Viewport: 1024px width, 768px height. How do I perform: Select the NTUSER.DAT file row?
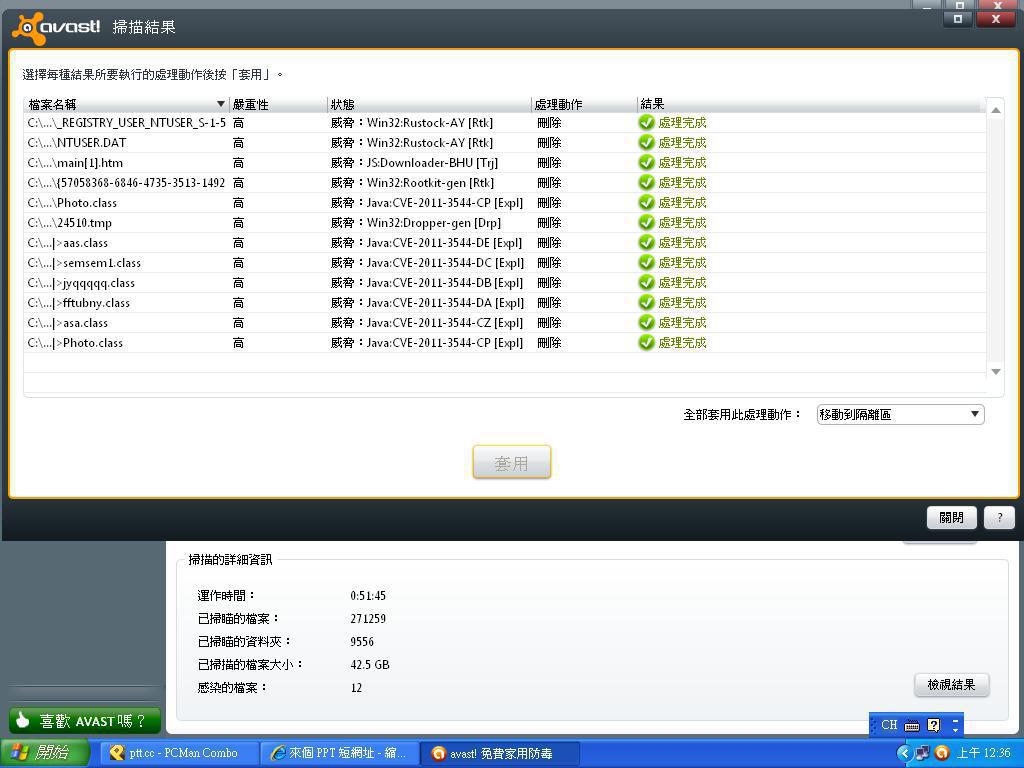point(504,142)
